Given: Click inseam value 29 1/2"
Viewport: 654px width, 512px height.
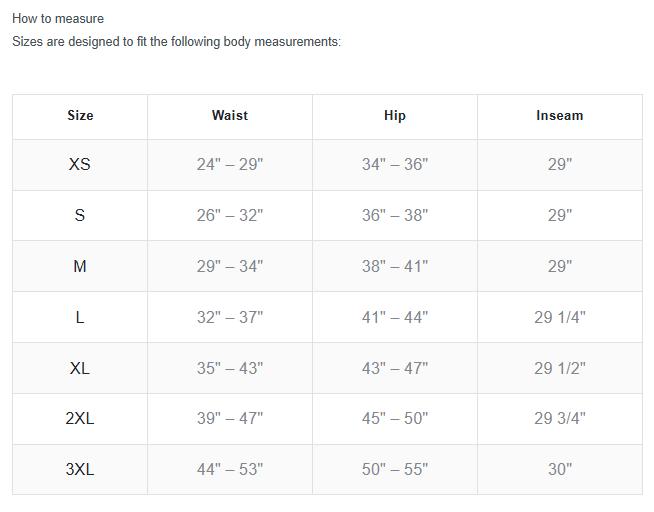Looking at the screenshot, I should [x=560, y=368].
